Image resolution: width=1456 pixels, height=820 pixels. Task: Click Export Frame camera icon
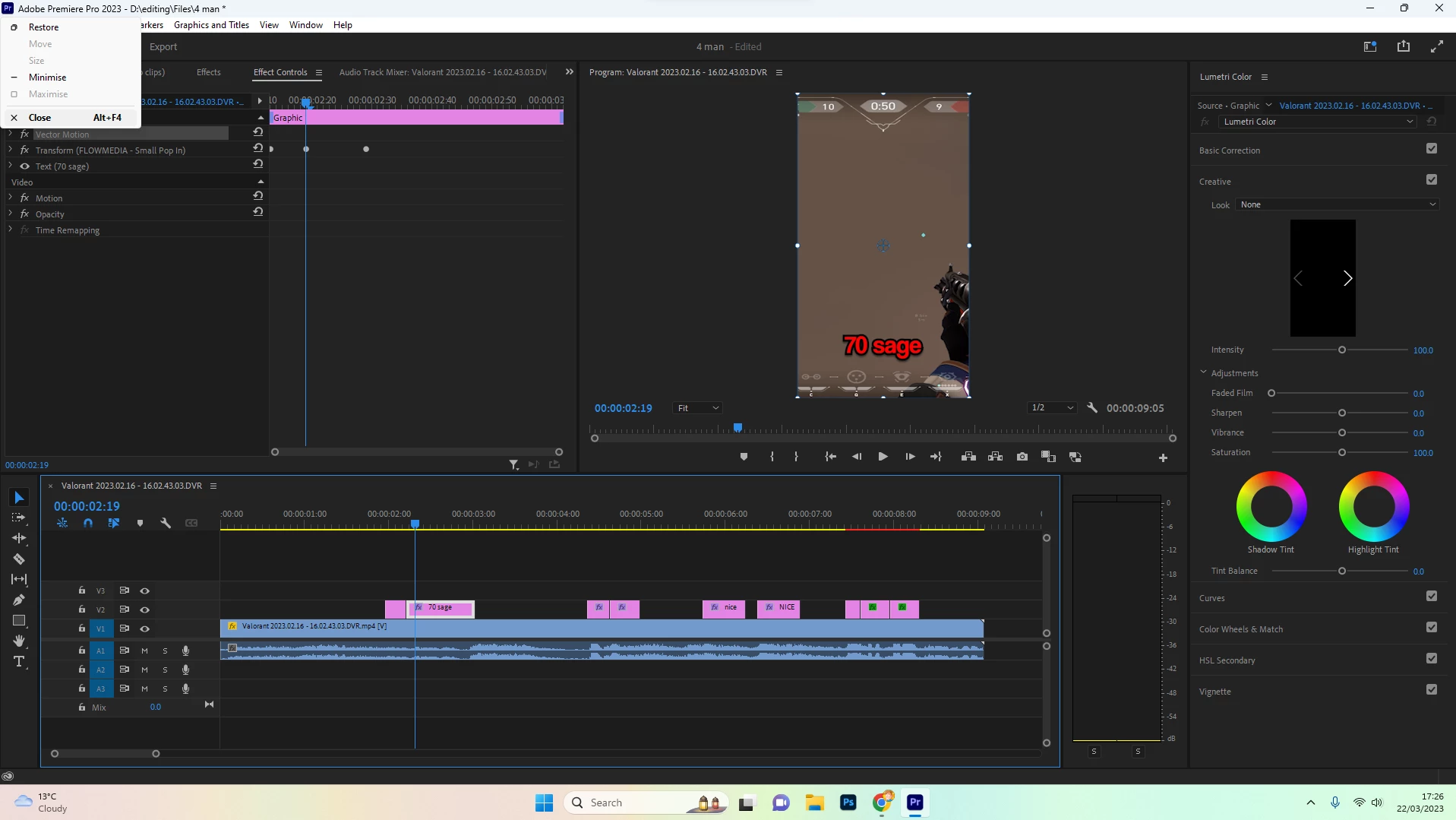click(x=1022, y=457)
